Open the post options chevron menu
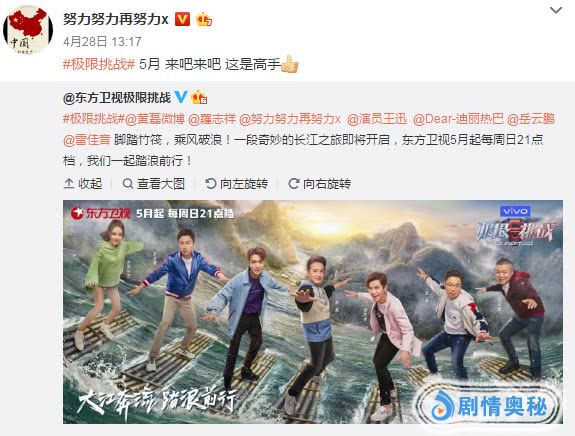The height and width of the screenshot is (436, 575). 556,10
